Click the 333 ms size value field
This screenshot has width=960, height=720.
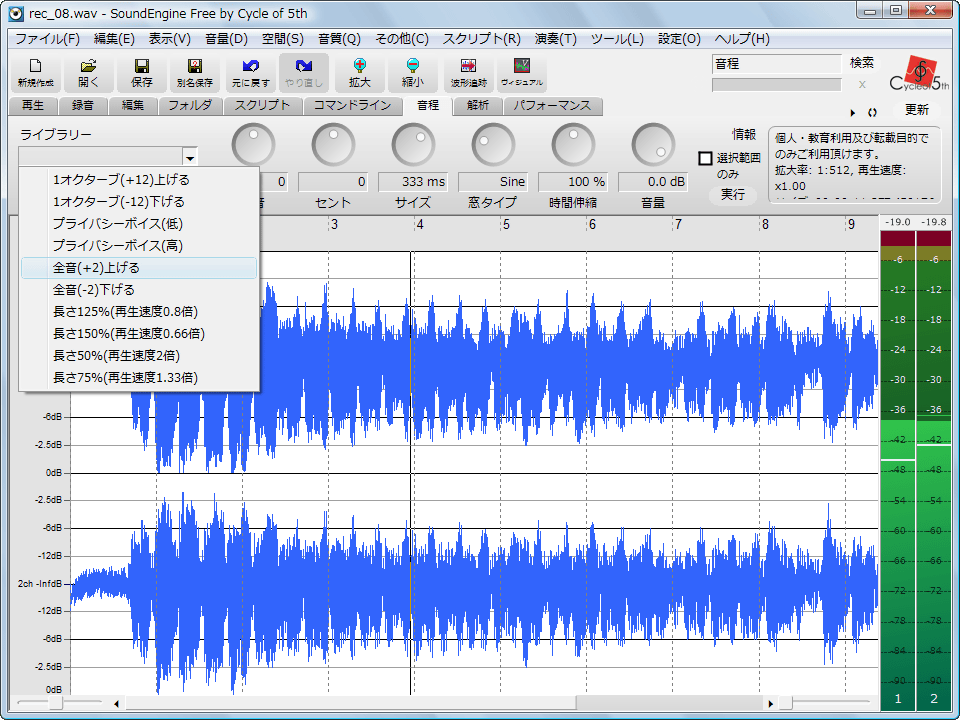click(x=413, y=182)
